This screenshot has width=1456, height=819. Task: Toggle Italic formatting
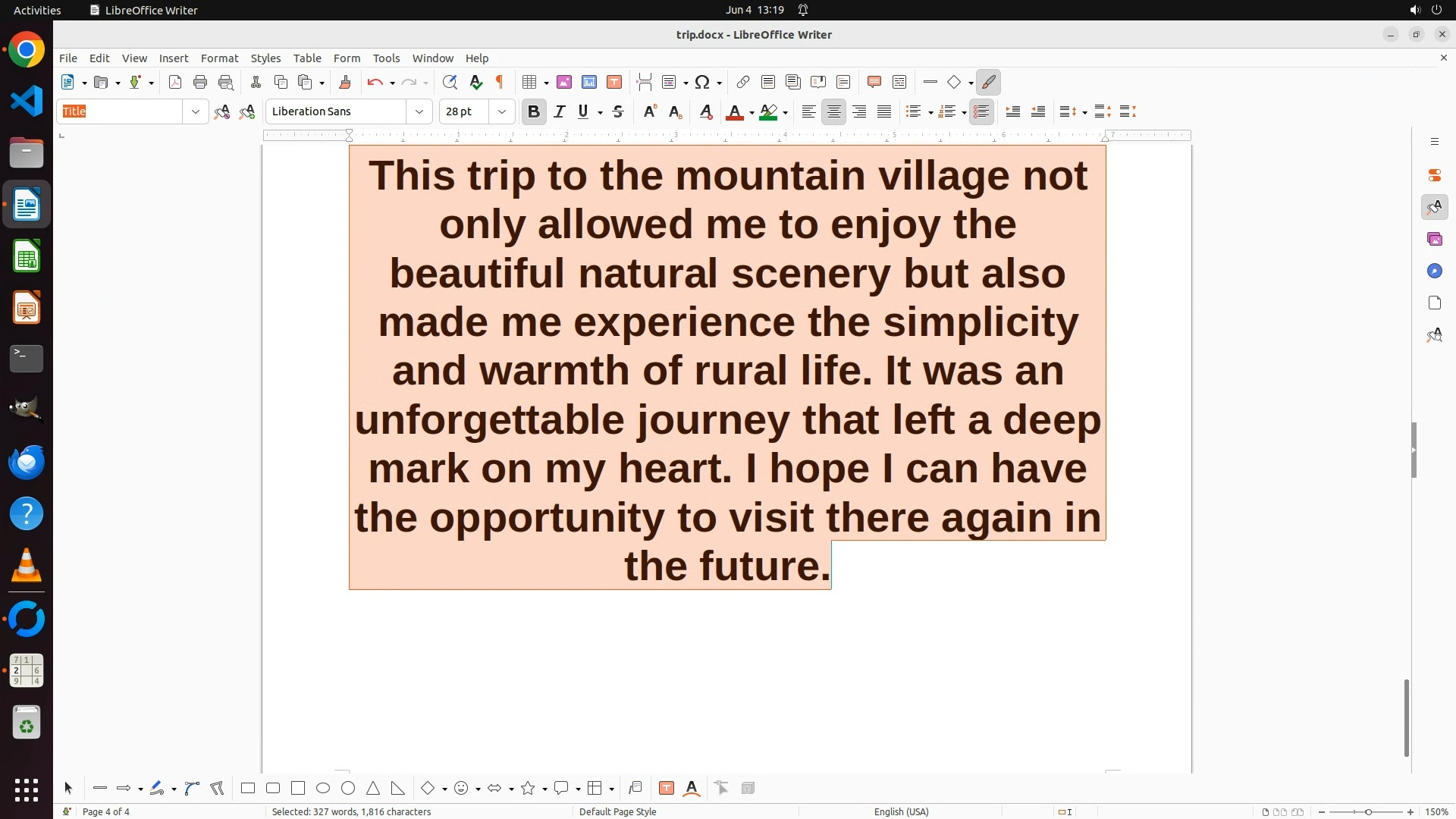560,112
